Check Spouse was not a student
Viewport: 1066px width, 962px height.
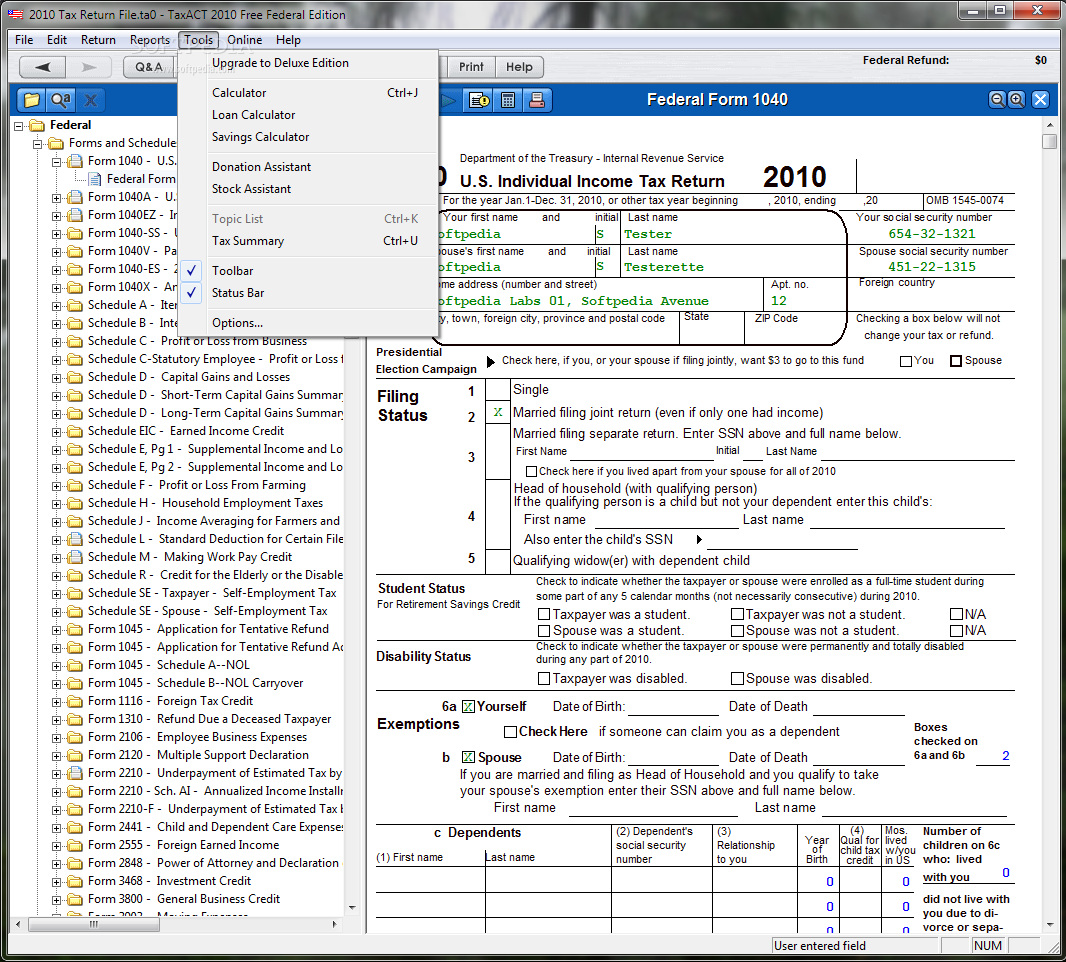(x=737, y=631)
